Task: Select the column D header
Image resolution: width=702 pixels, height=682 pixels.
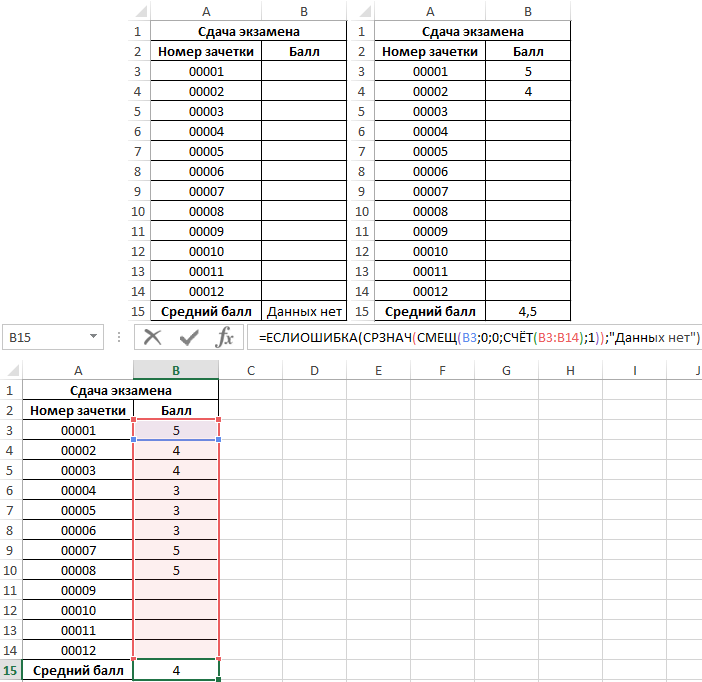Action: point(314,370)
